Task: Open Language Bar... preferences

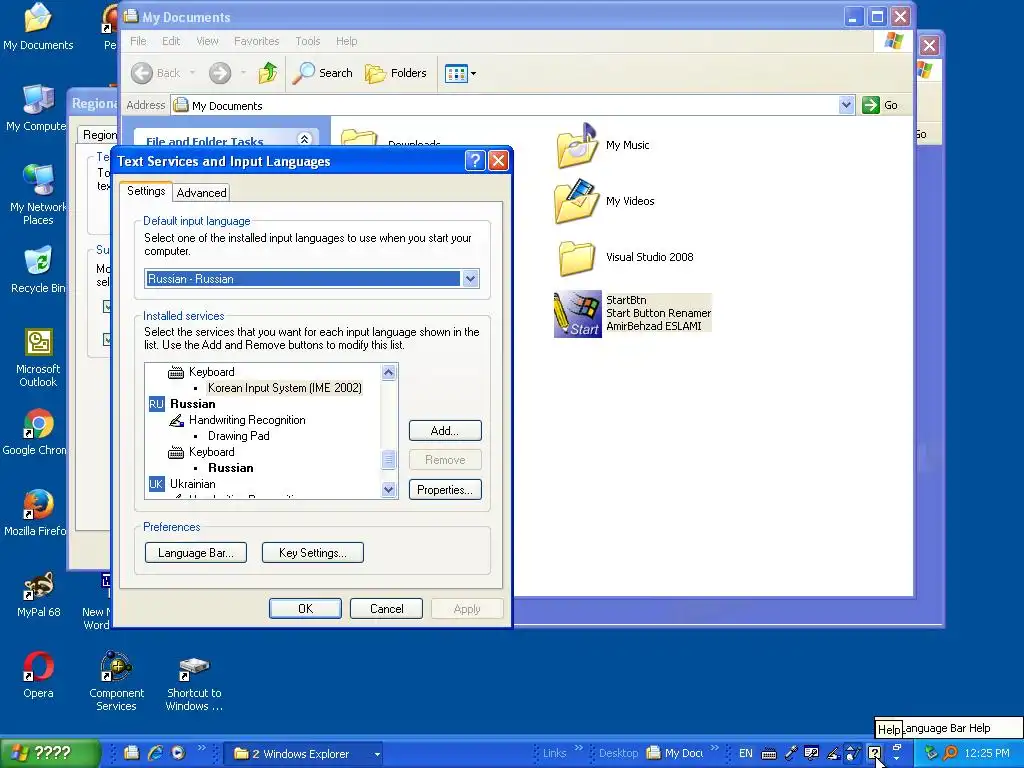Action: click(196, 552)
